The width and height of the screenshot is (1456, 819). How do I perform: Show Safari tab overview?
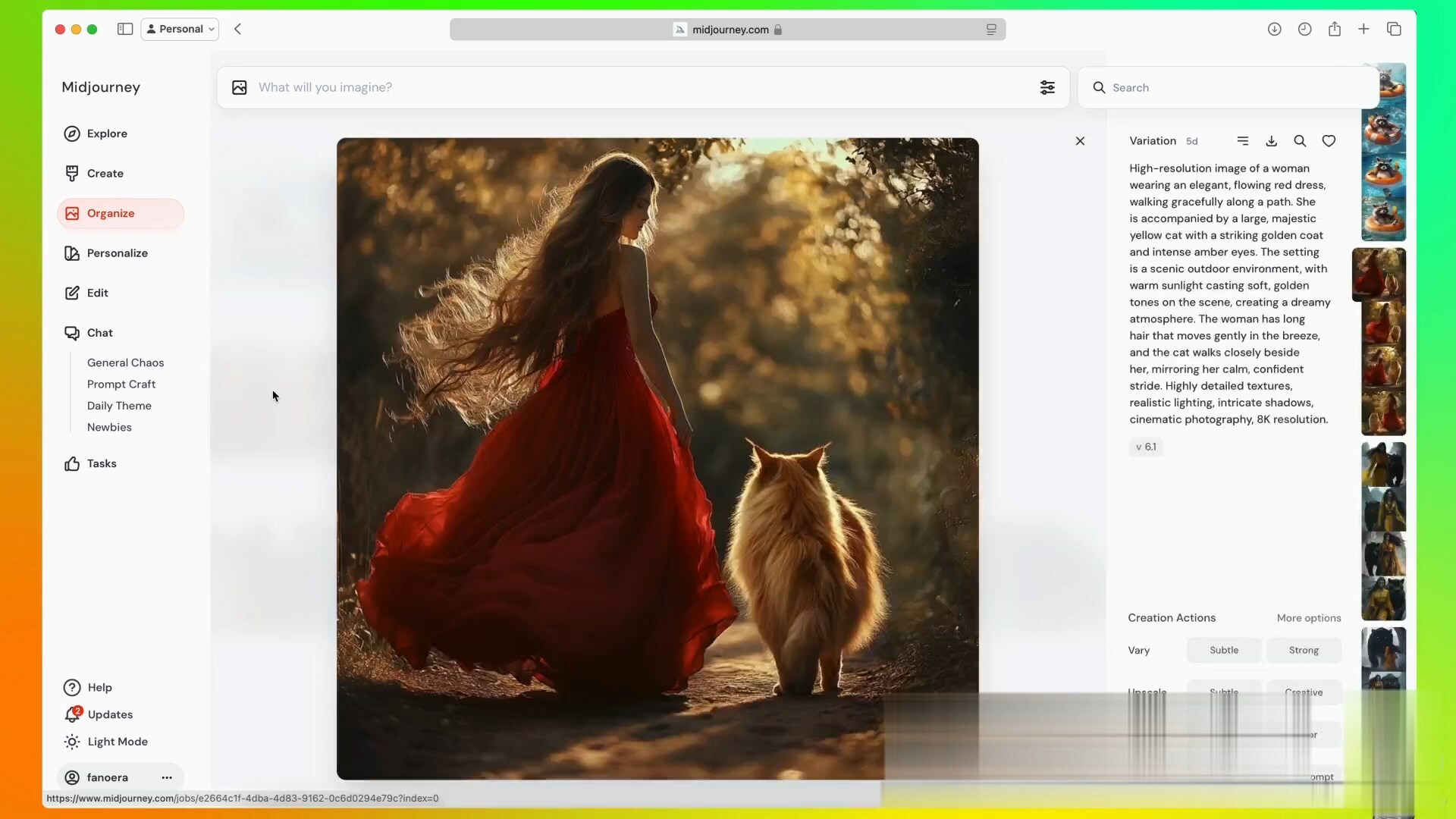pyautogui.click(x=1394, y=29)
